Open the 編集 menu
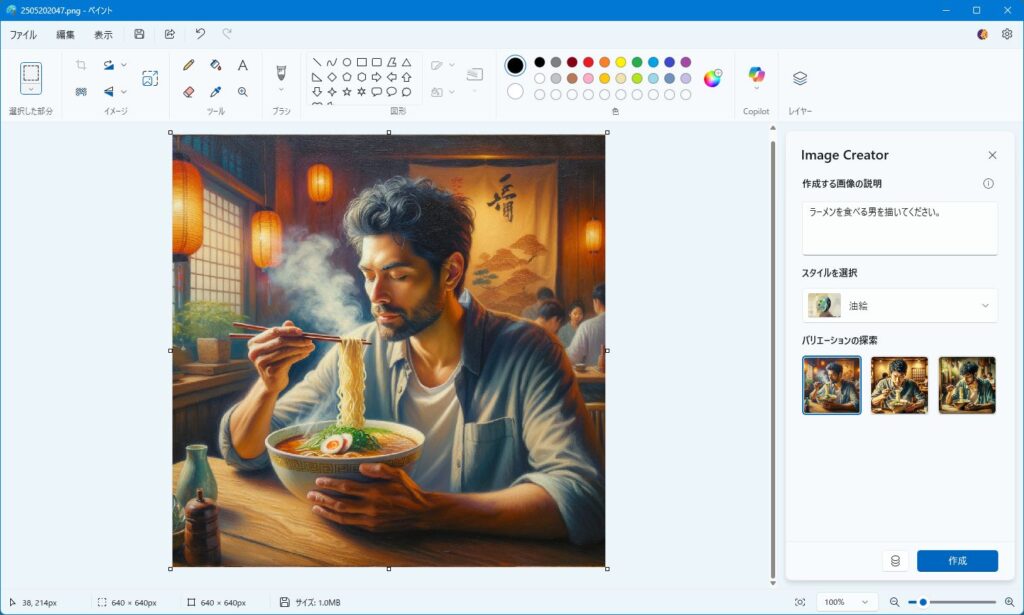 [65, 35]
